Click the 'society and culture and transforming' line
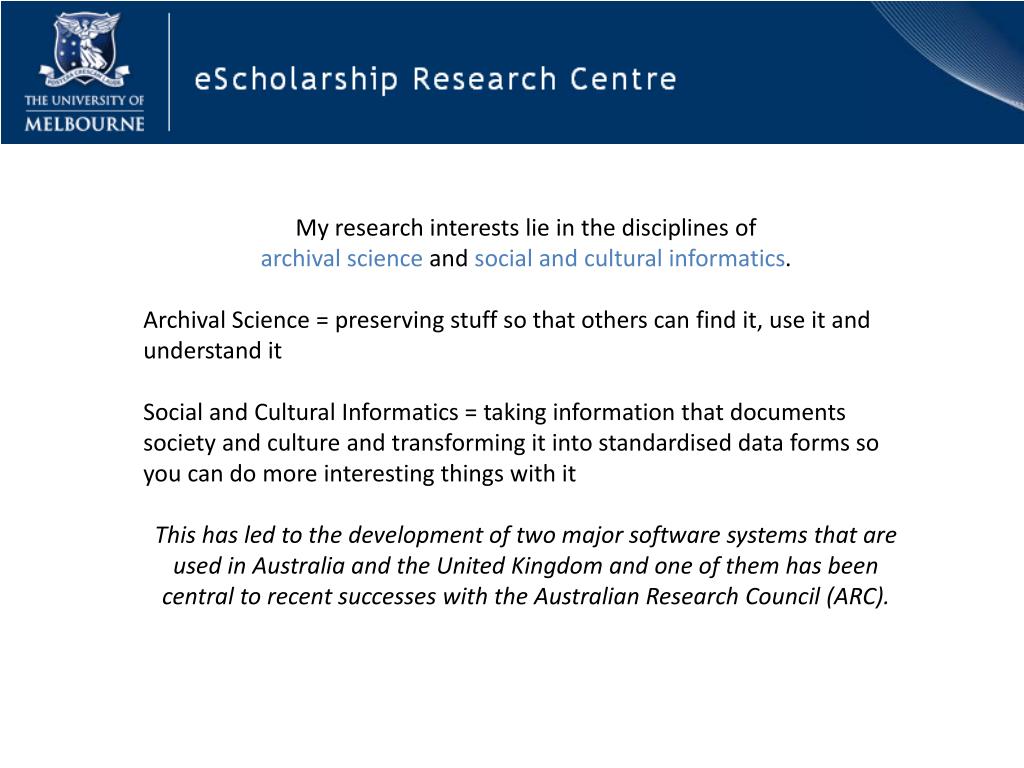This screenshot has width=1024, height=768. point(511,443)
